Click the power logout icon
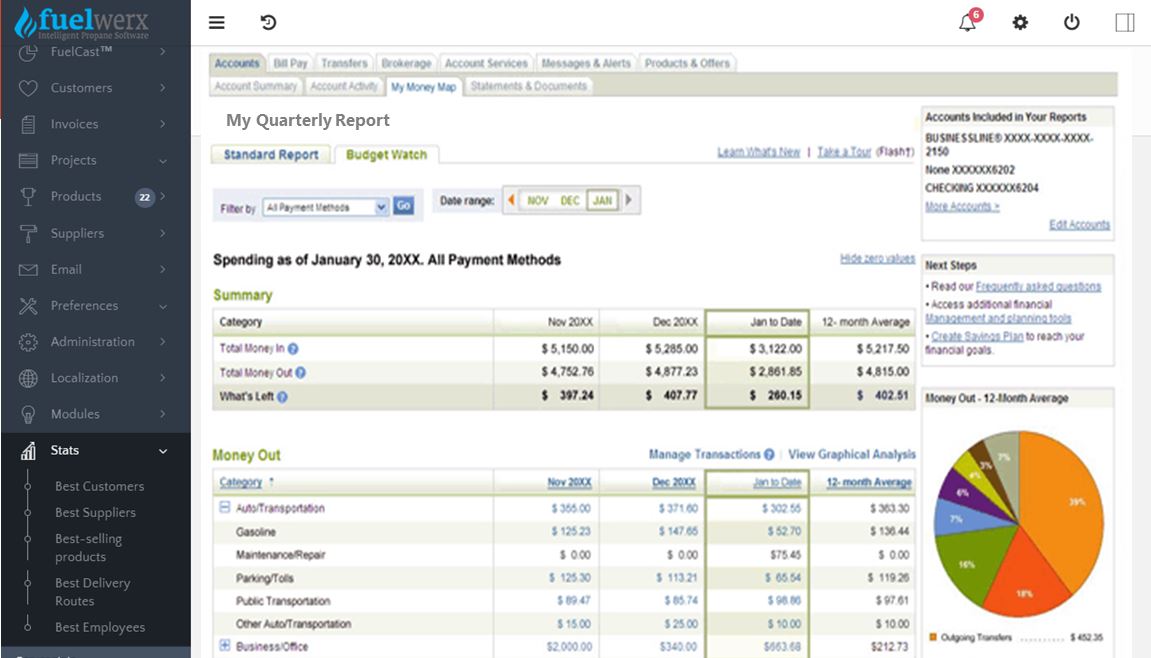 coord(1072,23)
